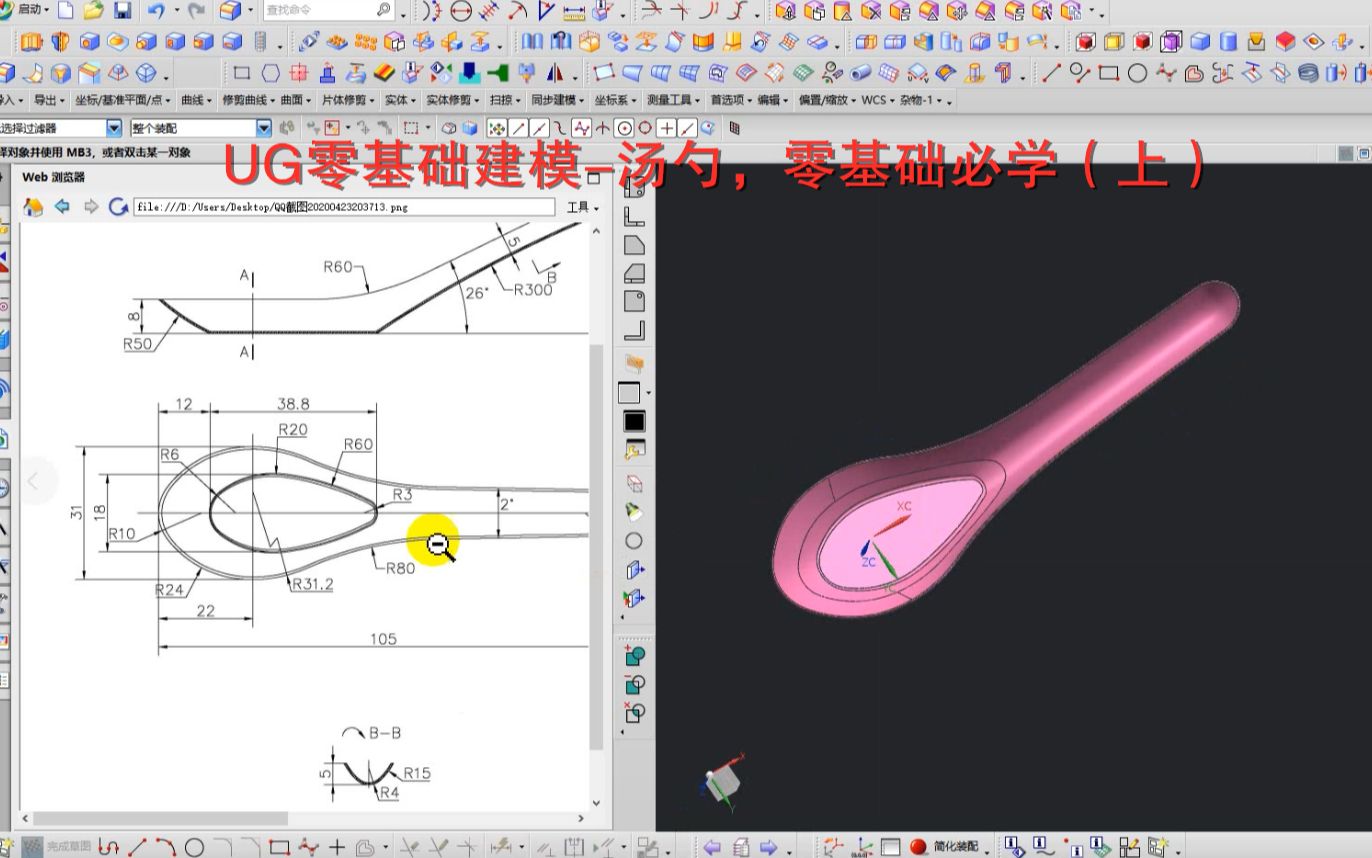This screenshot has height=858, width=1372.
Task: Open the 实体 solid menu
Action: point(400,100)
